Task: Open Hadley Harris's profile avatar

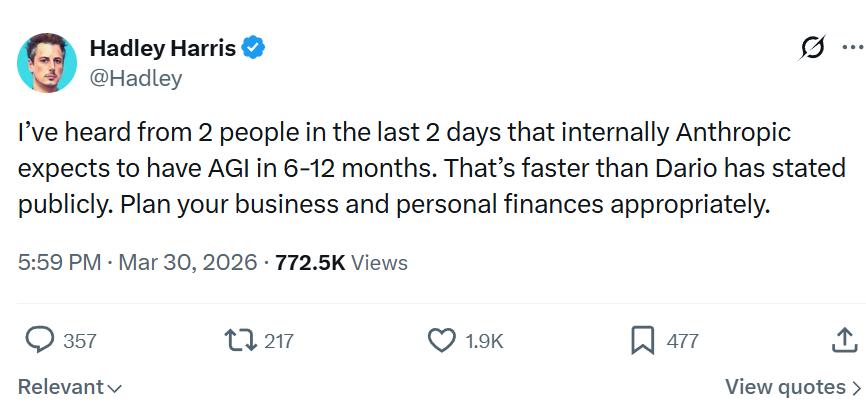Action: tap(47, 62)
